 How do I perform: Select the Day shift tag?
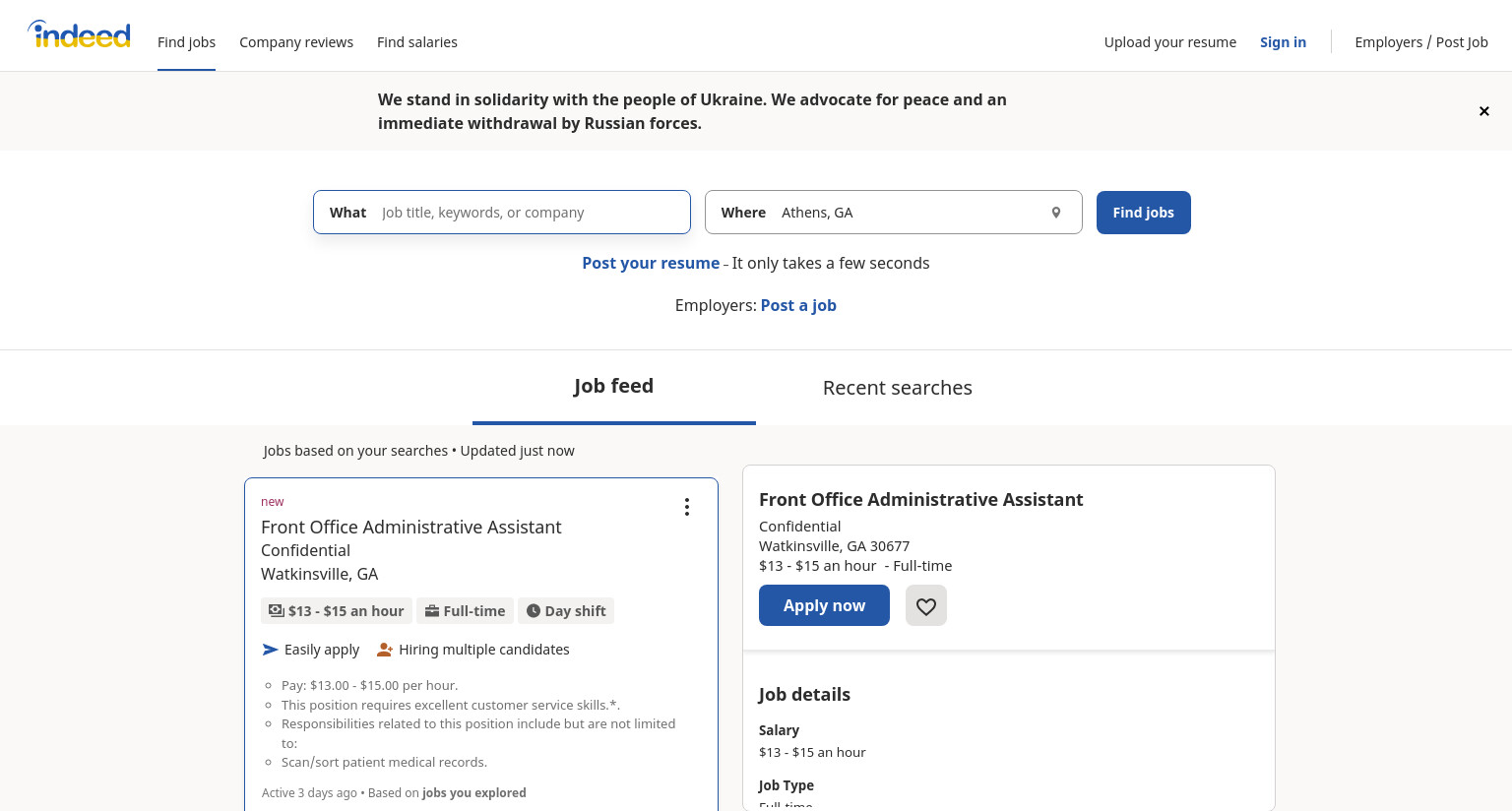tap(566, 611)
